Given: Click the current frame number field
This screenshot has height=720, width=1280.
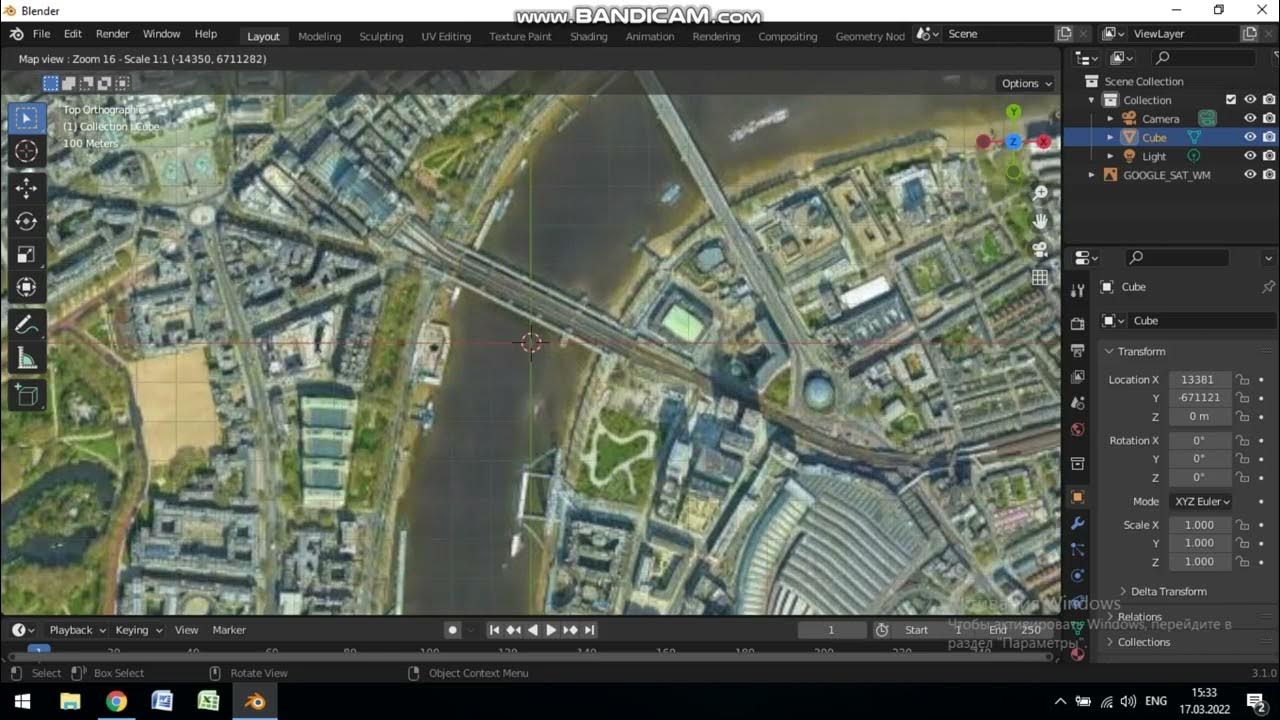Looking at the screenshot, I should (x=832, y=630).
